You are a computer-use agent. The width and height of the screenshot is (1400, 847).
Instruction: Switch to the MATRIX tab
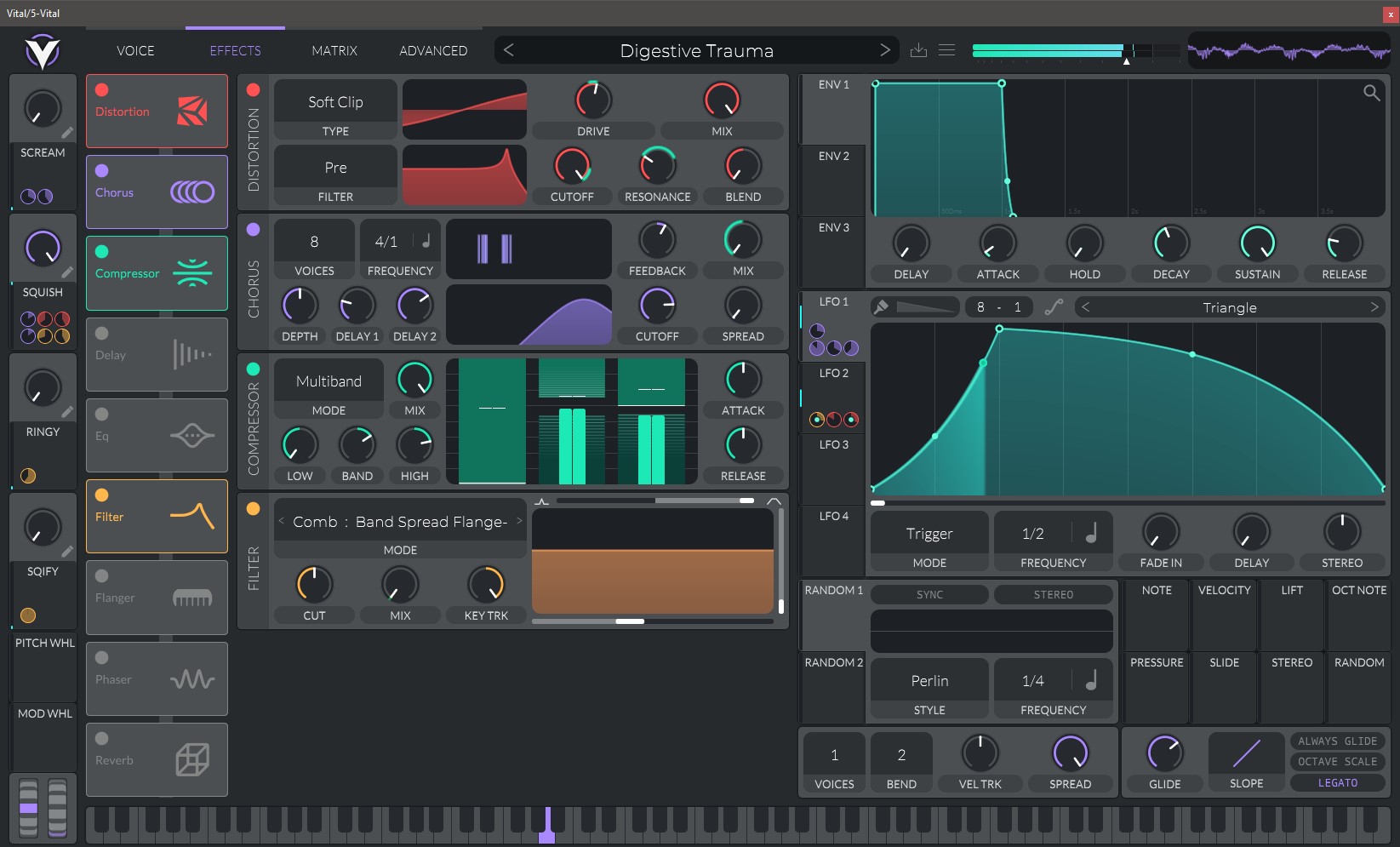coord(334,51)
